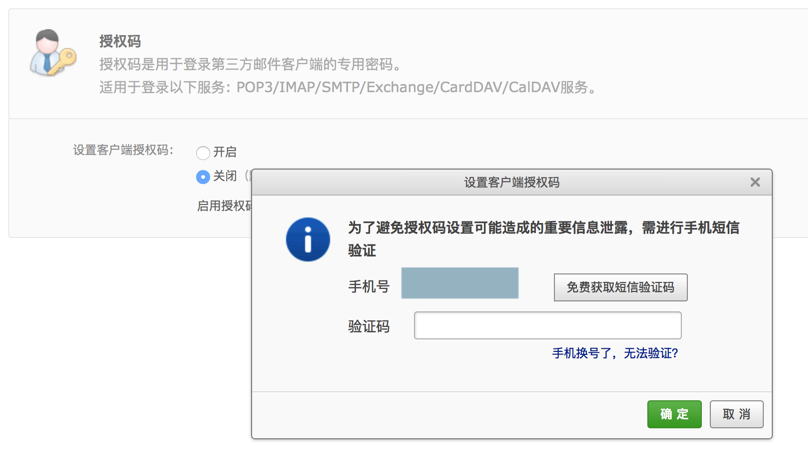
Task: Focus the 验证码 input field
Action: coord(547,326)
